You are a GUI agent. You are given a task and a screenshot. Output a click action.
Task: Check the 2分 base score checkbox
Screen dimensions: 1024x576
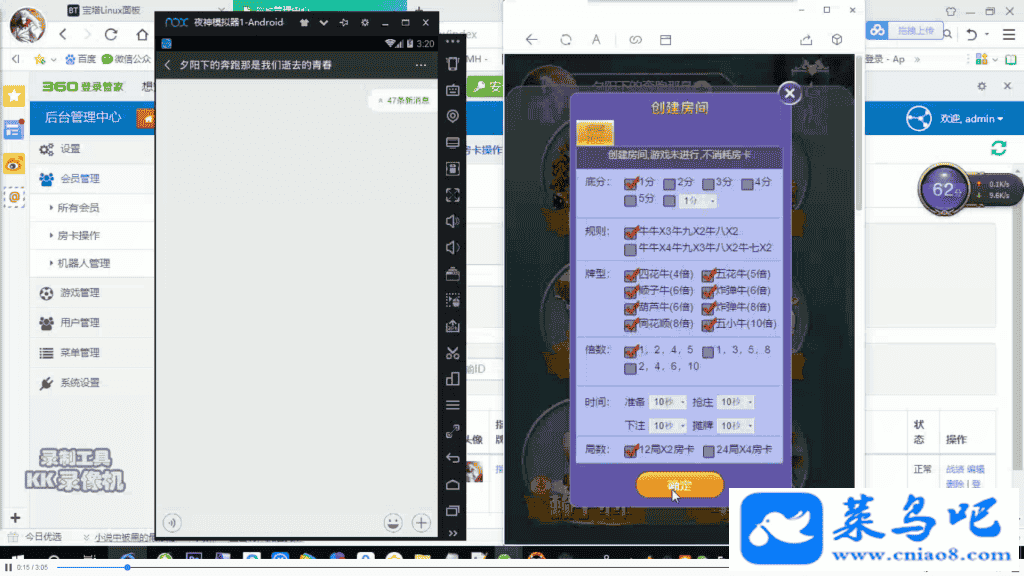[x=669, y=184]
